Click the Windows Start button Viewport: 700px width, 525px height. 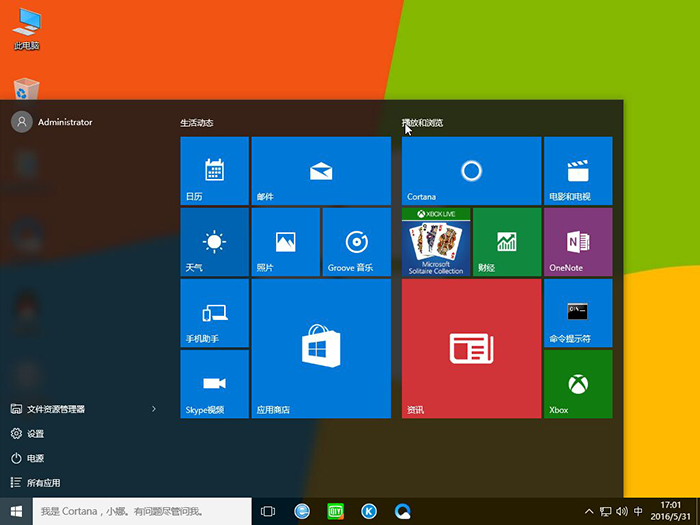tap(16, 511)
